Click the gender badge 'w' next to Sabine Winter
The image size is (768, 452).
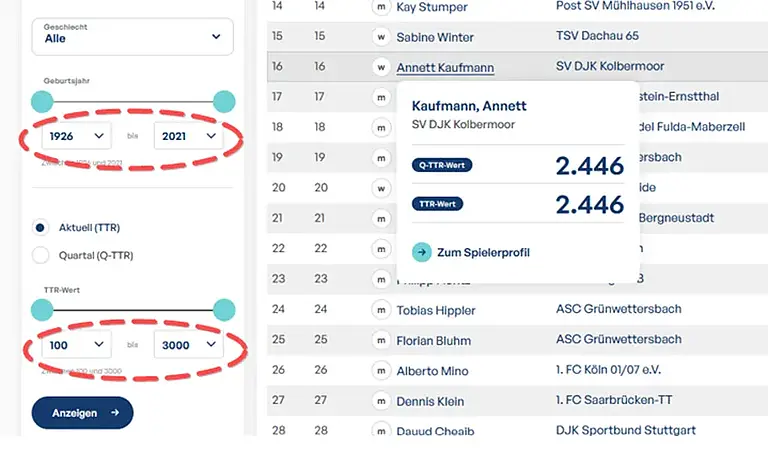coord(381,37)
